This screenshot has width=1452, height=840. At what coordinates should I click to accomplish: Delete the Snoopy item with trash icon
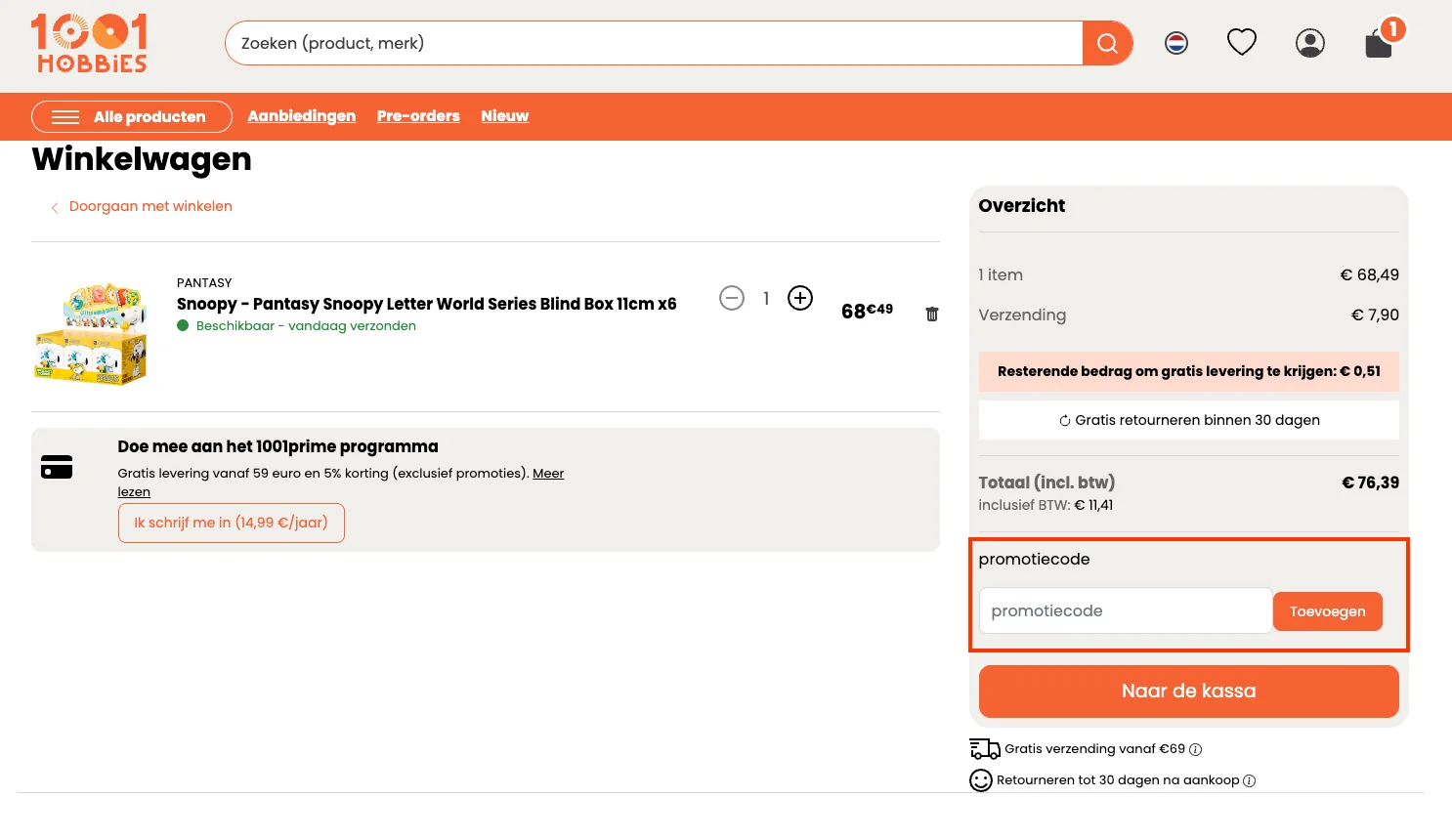coord(932,314)
